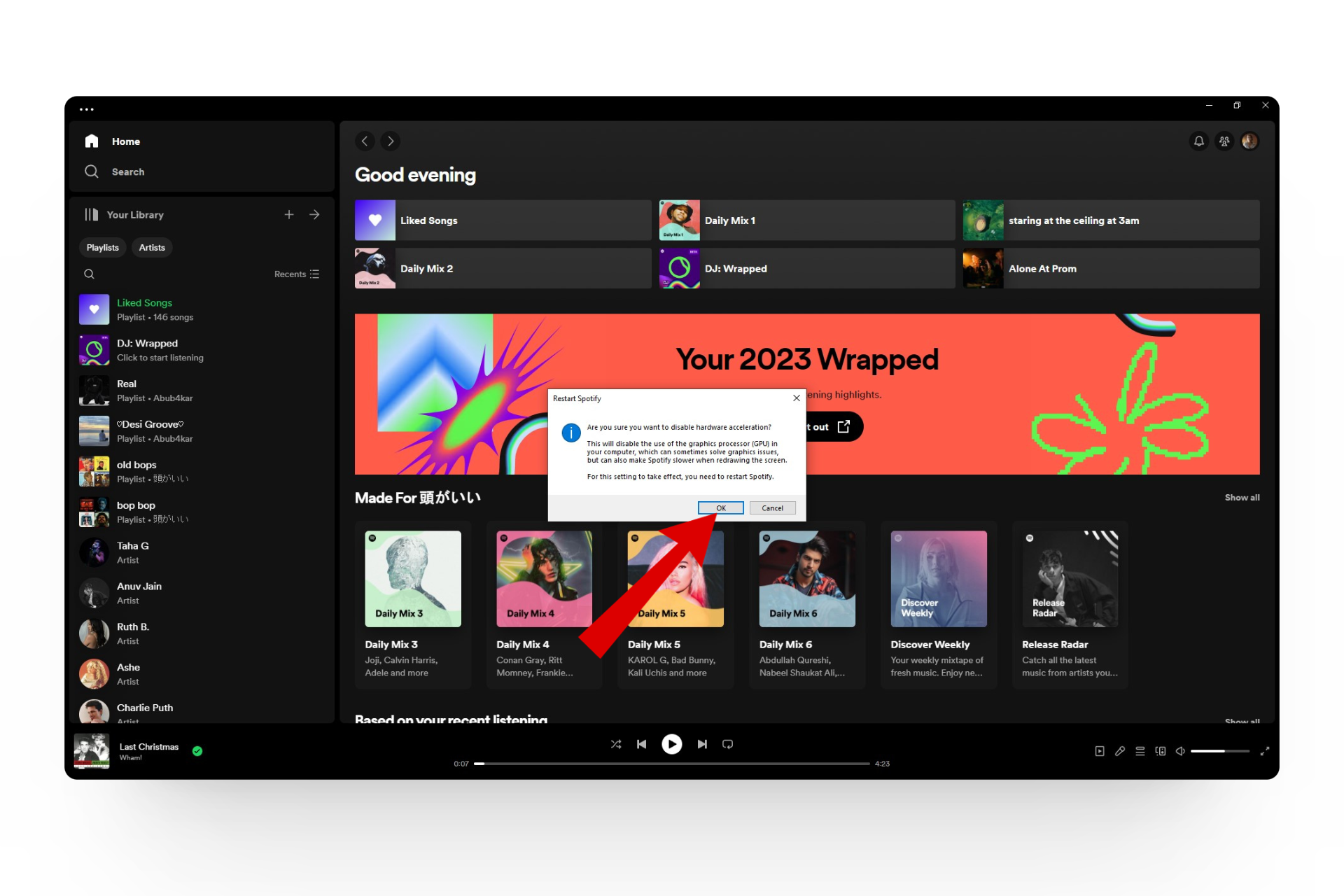
Task: Expand Your Library with arrow
Action: click(x=314, y=215)
